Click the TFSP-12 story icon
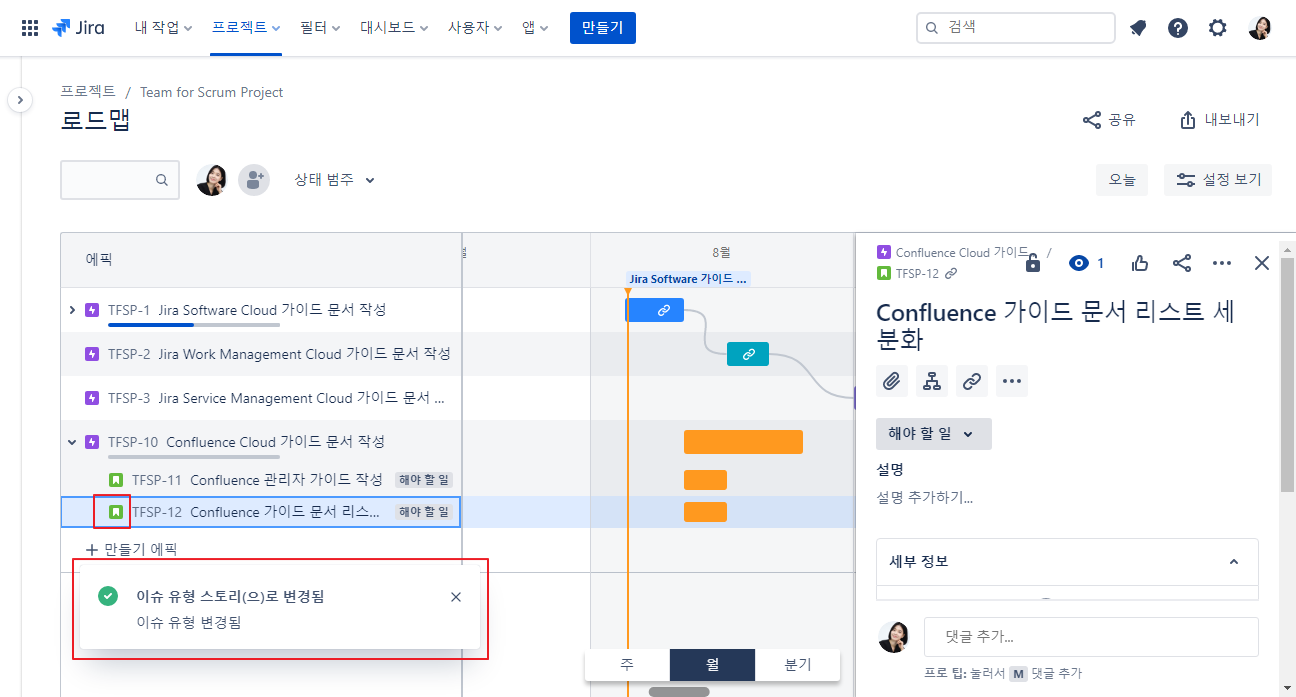 pyautogui.click(x=116, y=512)
